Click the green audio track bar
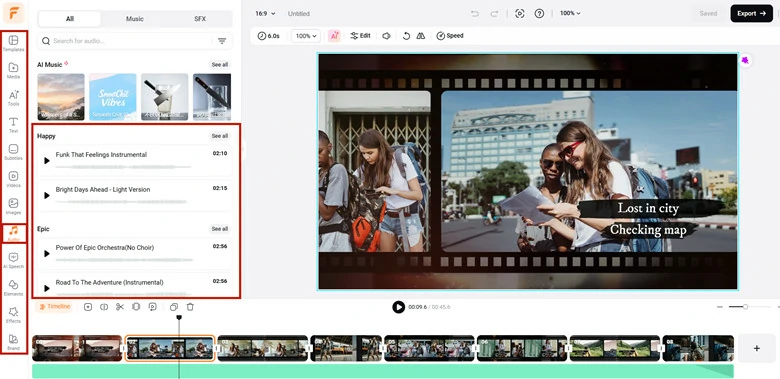780x379 pixels. [383, 371]
